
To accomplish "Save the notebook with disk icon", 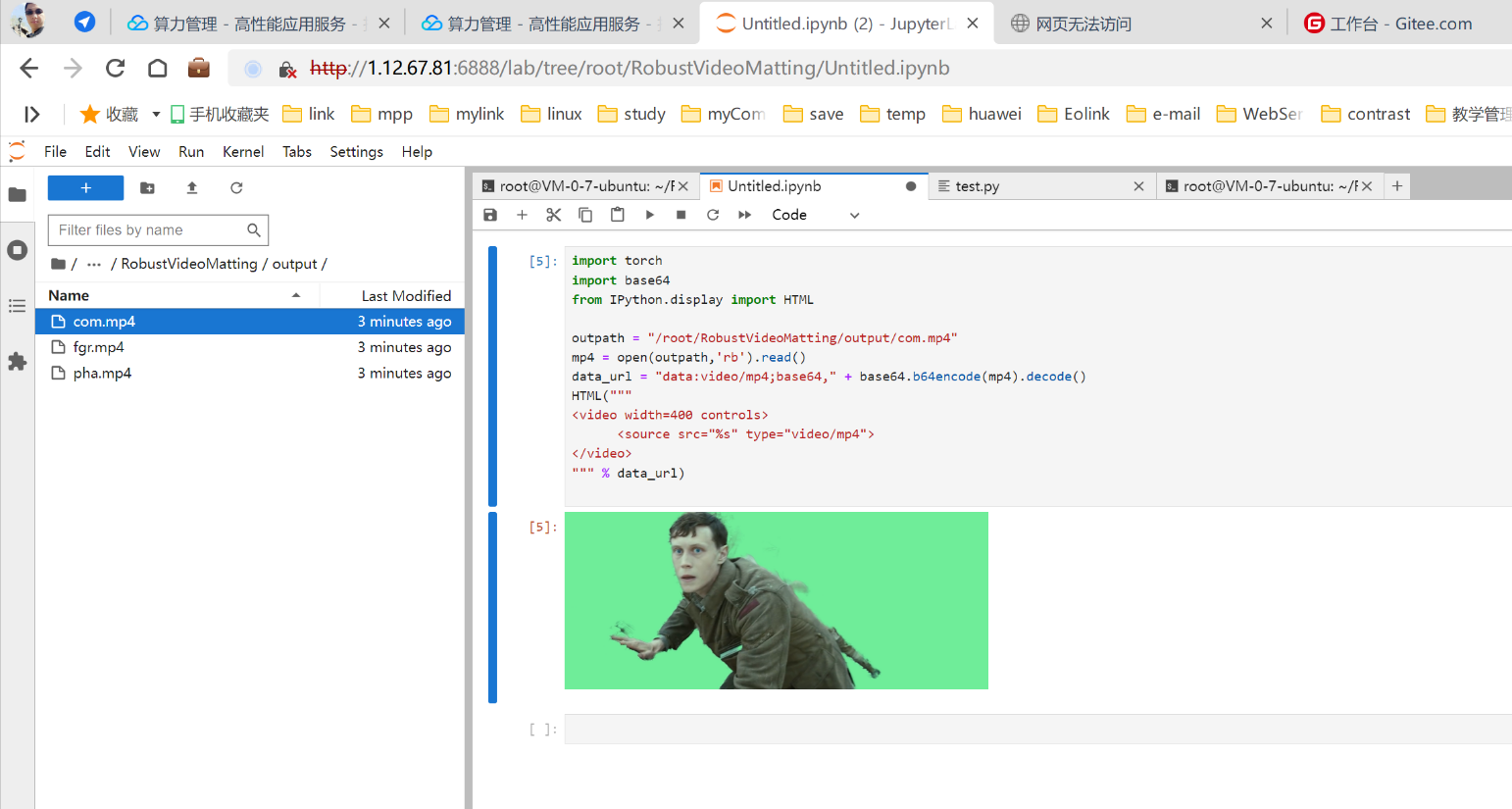I will [x=490, y=215].
